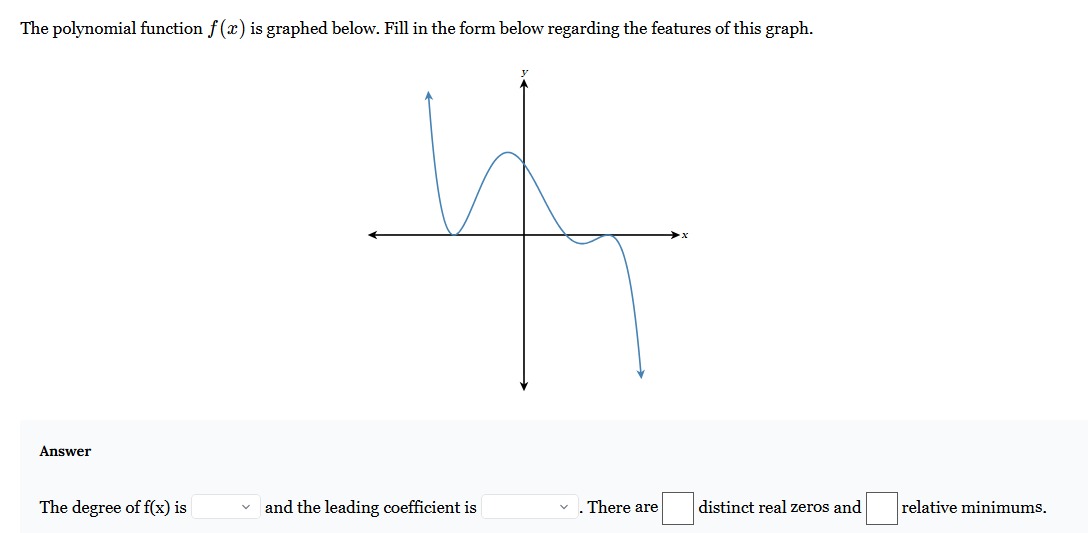The height and width of the screenshot is (533, 1088).
Task: Click where the curve crosses the y-axis
Action: point(524,164)
